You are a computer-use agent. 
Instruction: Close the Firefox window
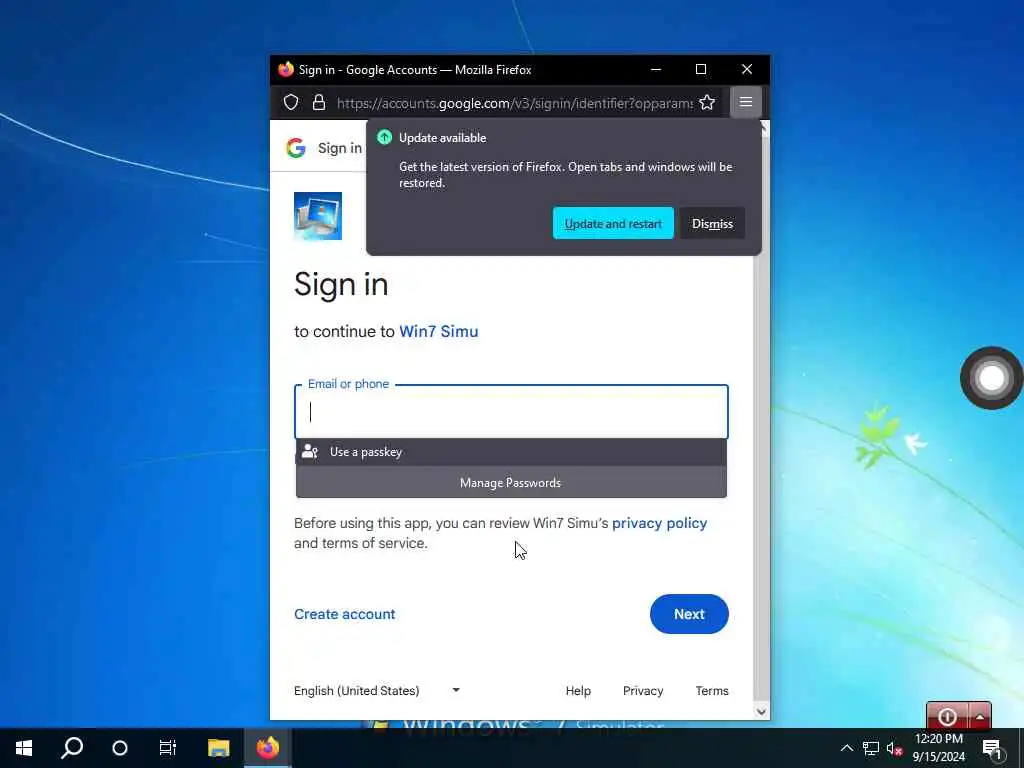pos(747,69)
